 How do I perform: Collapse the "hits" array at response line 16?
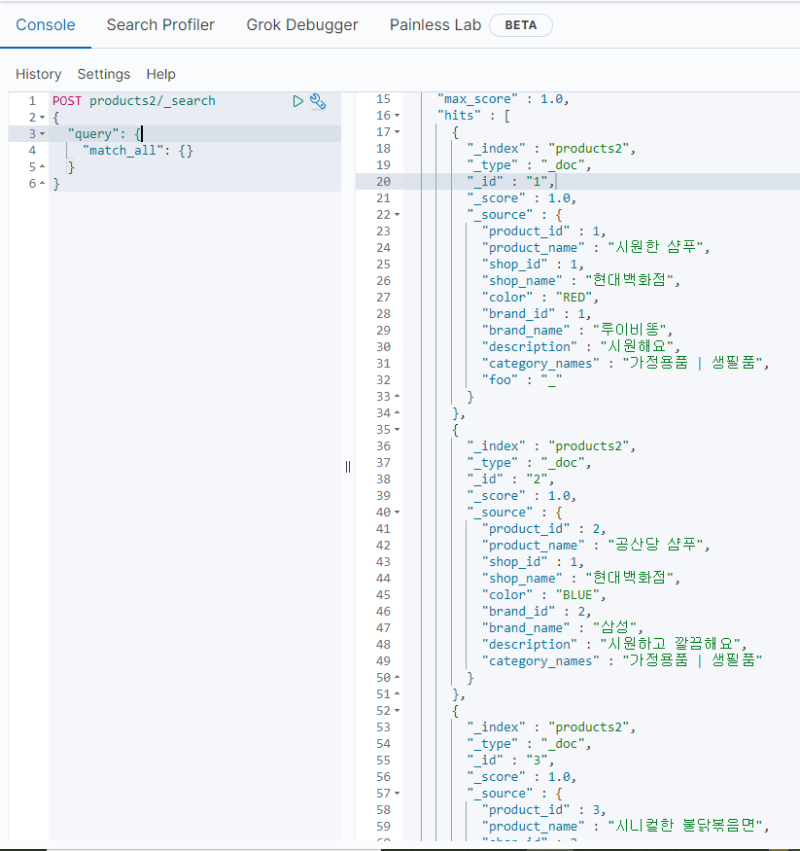pyautogui.click(x=397, y=116)
